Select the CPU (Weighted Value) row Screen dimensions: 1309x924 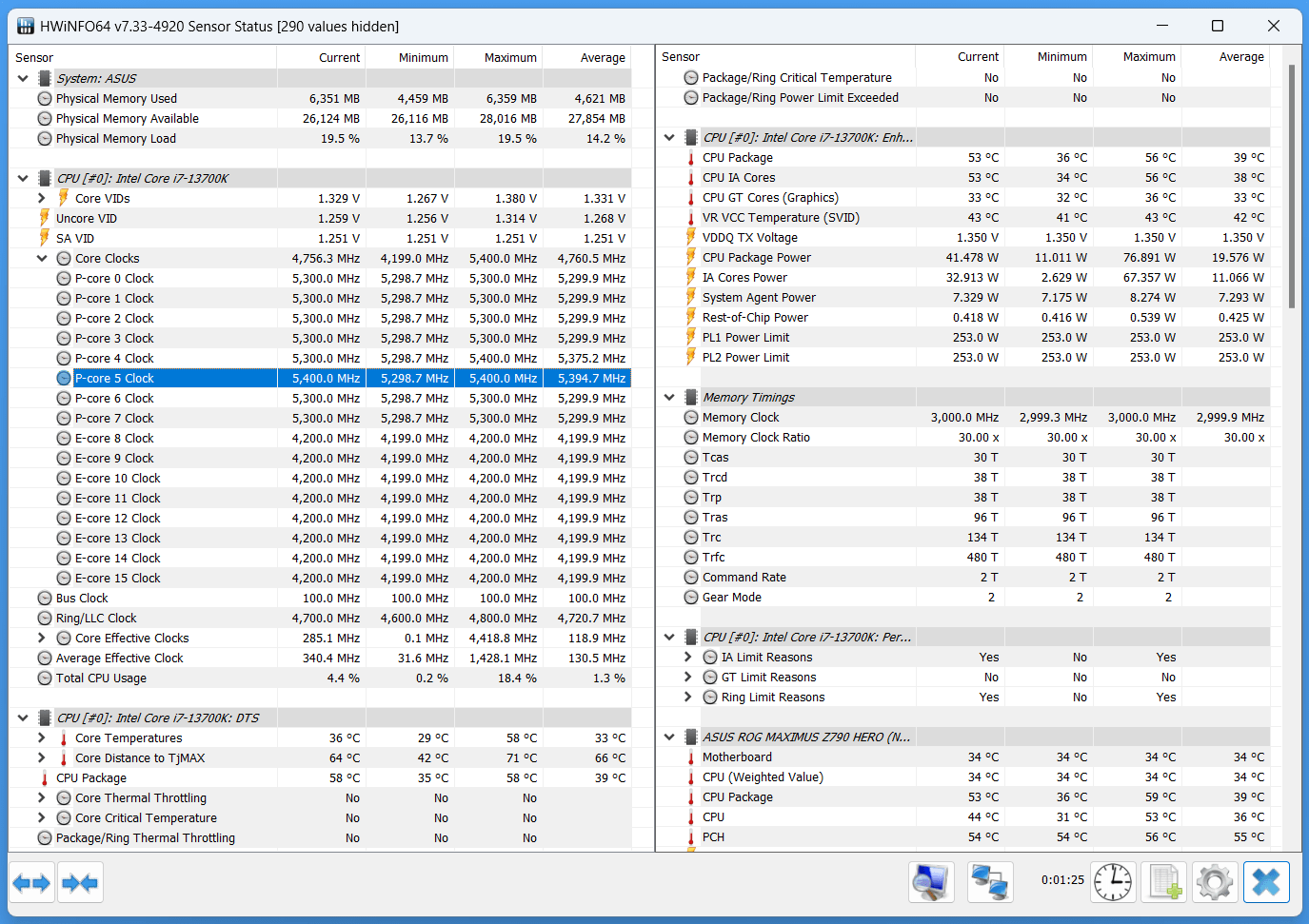coord(963,777)
